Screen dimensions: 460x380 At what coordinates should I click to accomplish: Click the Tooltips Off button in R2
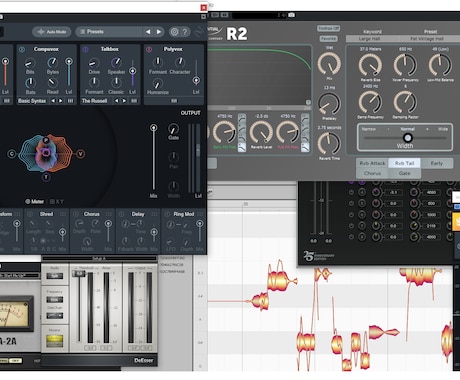point(328,28)
